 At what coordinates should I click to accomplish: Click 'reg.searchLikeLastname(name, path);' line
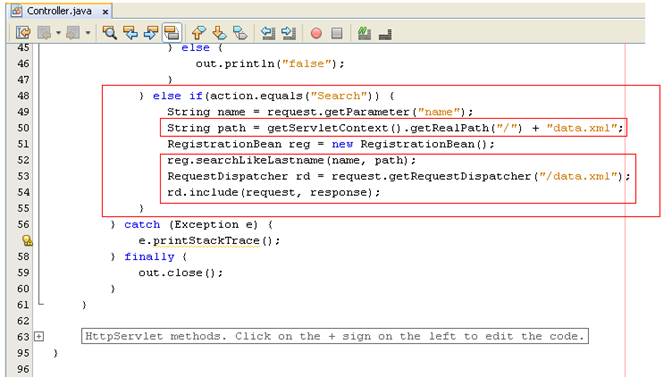pyautogui.click(x=291, y=160)
